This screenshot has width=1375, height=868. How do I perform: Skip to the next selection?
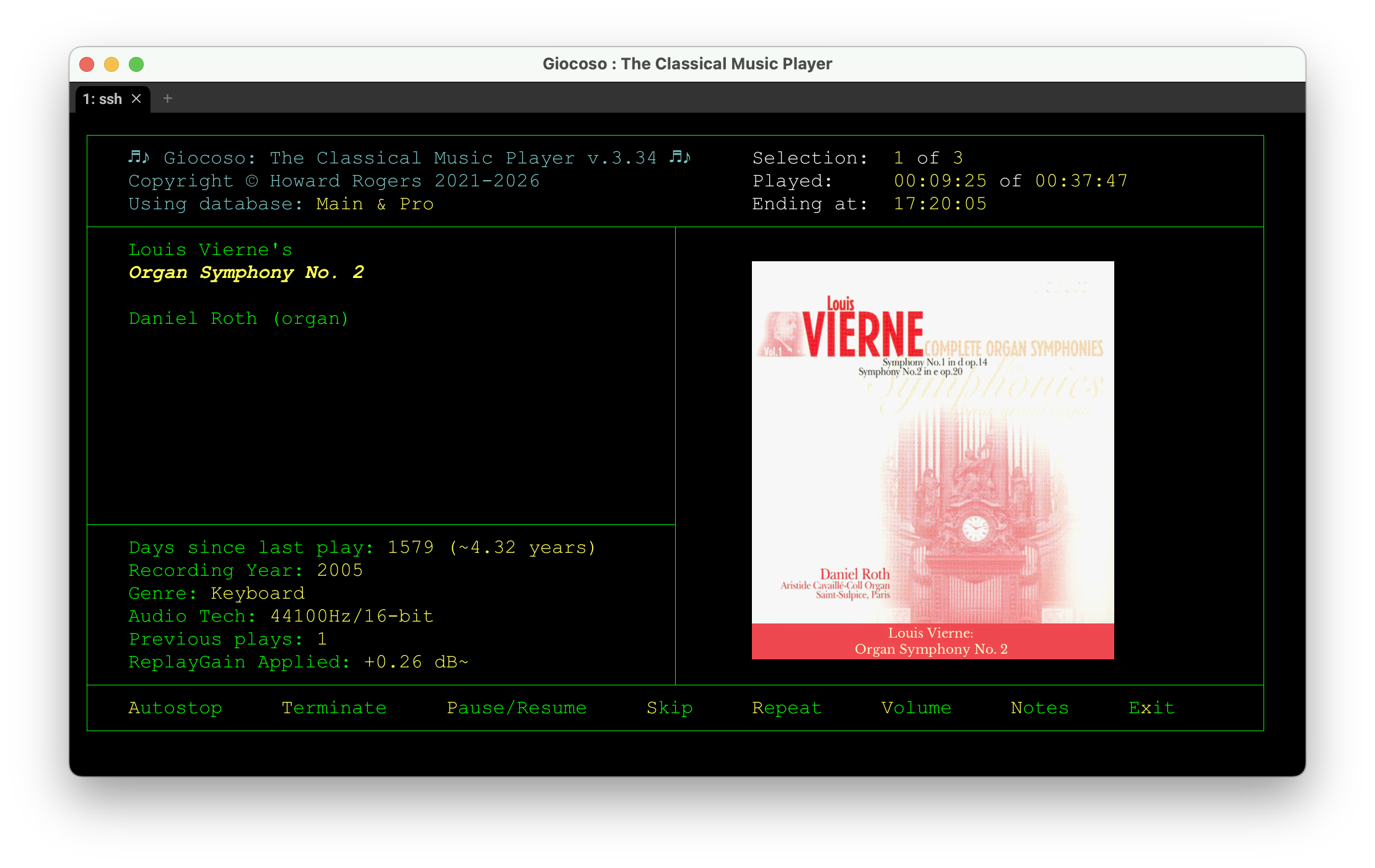click(670, 708)
